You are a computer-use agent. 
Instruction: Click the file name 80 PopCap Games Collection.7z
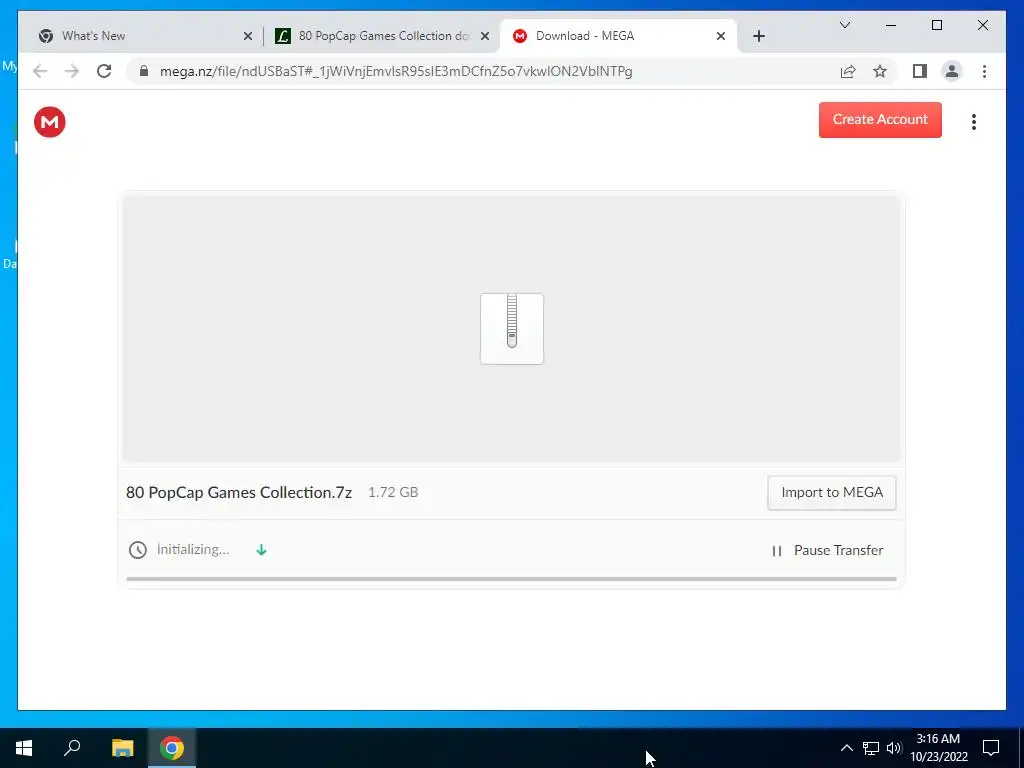[x=239, y=492]
